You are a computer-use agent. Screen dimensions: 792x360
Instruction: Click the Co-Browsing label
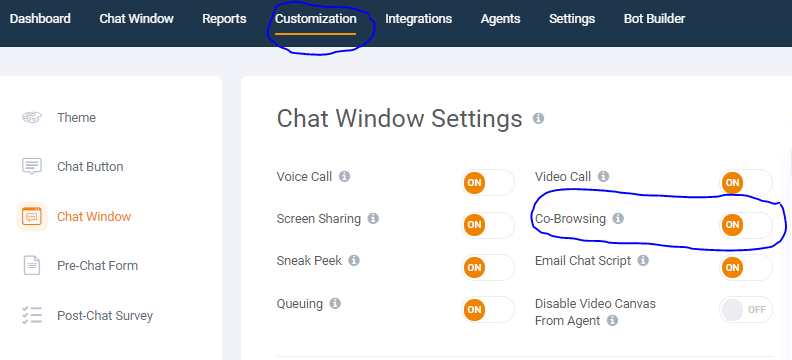[570, 219]
